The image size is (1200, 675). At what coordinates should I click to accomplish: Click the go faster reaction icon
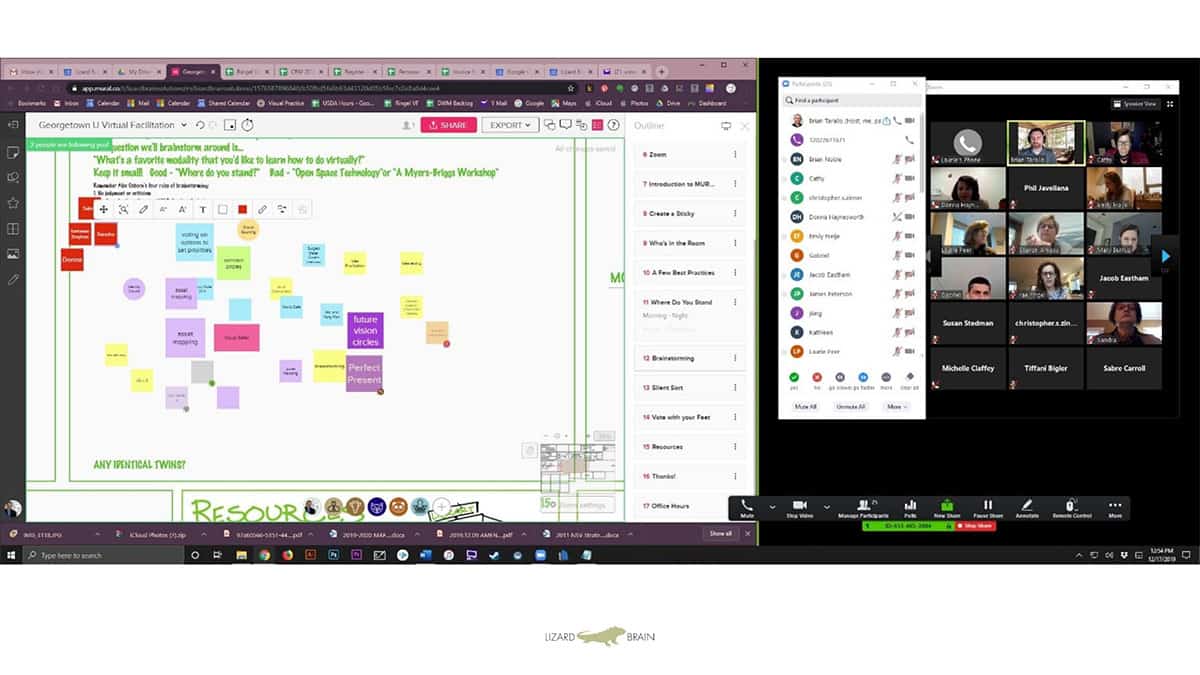864,378
